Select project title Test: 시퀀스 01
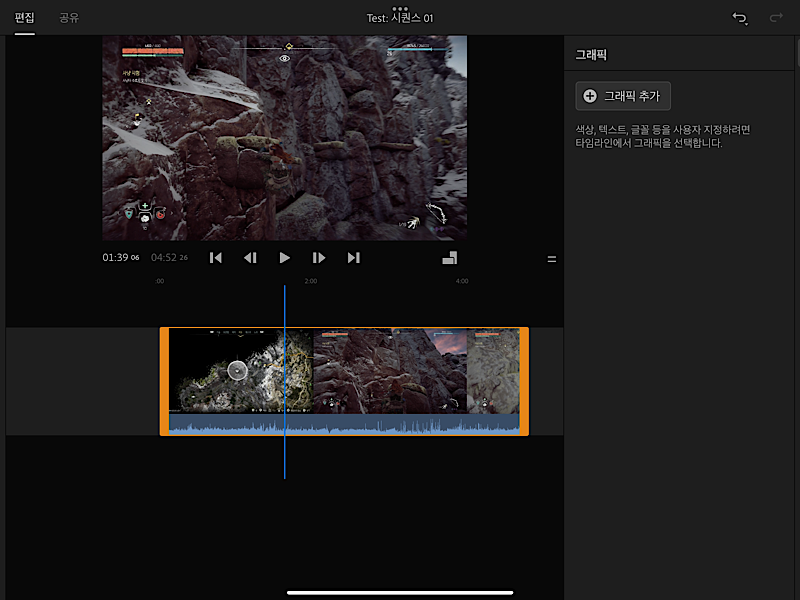Image resolution: width=800 pixels, height=600 pixels. pyautogui.click(x=400, y=18)
